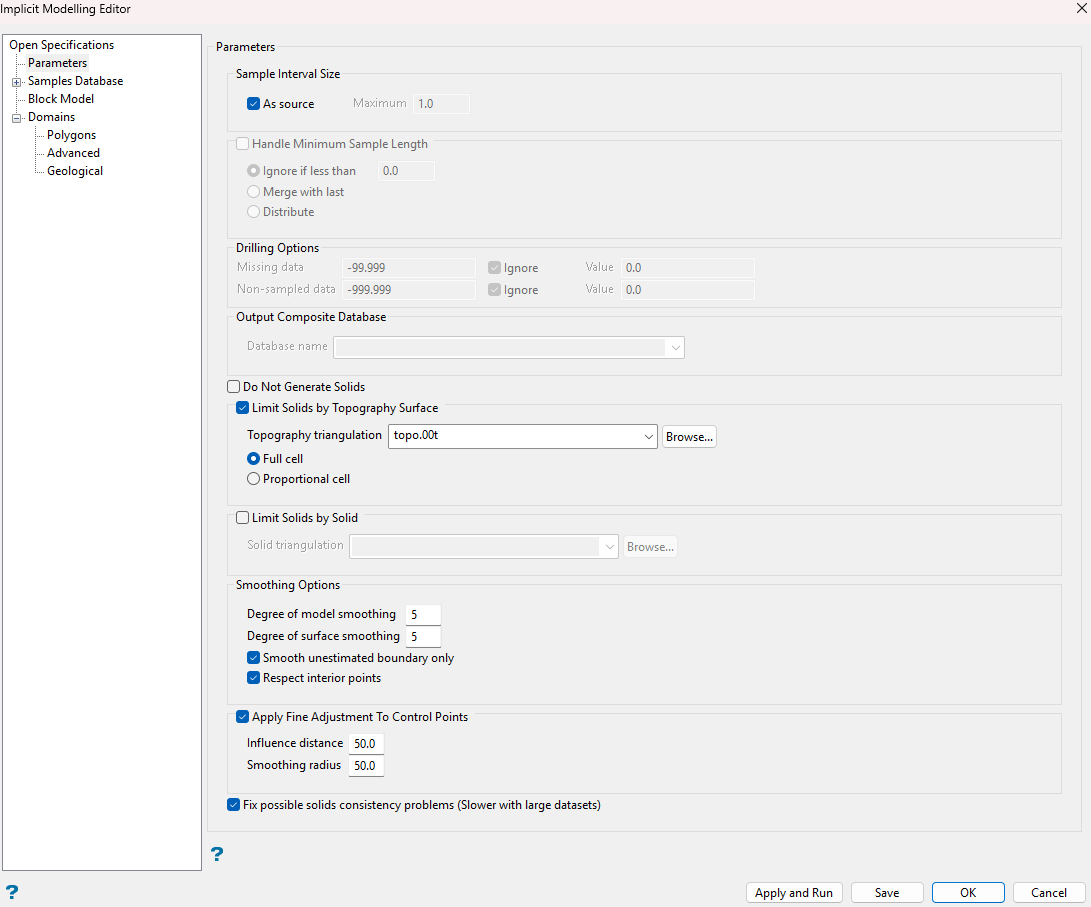Toggle Apply Fine Adjustment To Control Points
The height and width of the screenshot is (907, 1091).
[x=242, y=717]
